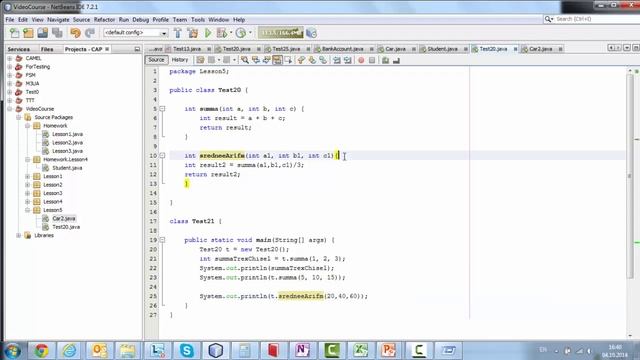Open the Tools menu
Image resolution: width=640 pixels, height=360 pixels.
198,20
